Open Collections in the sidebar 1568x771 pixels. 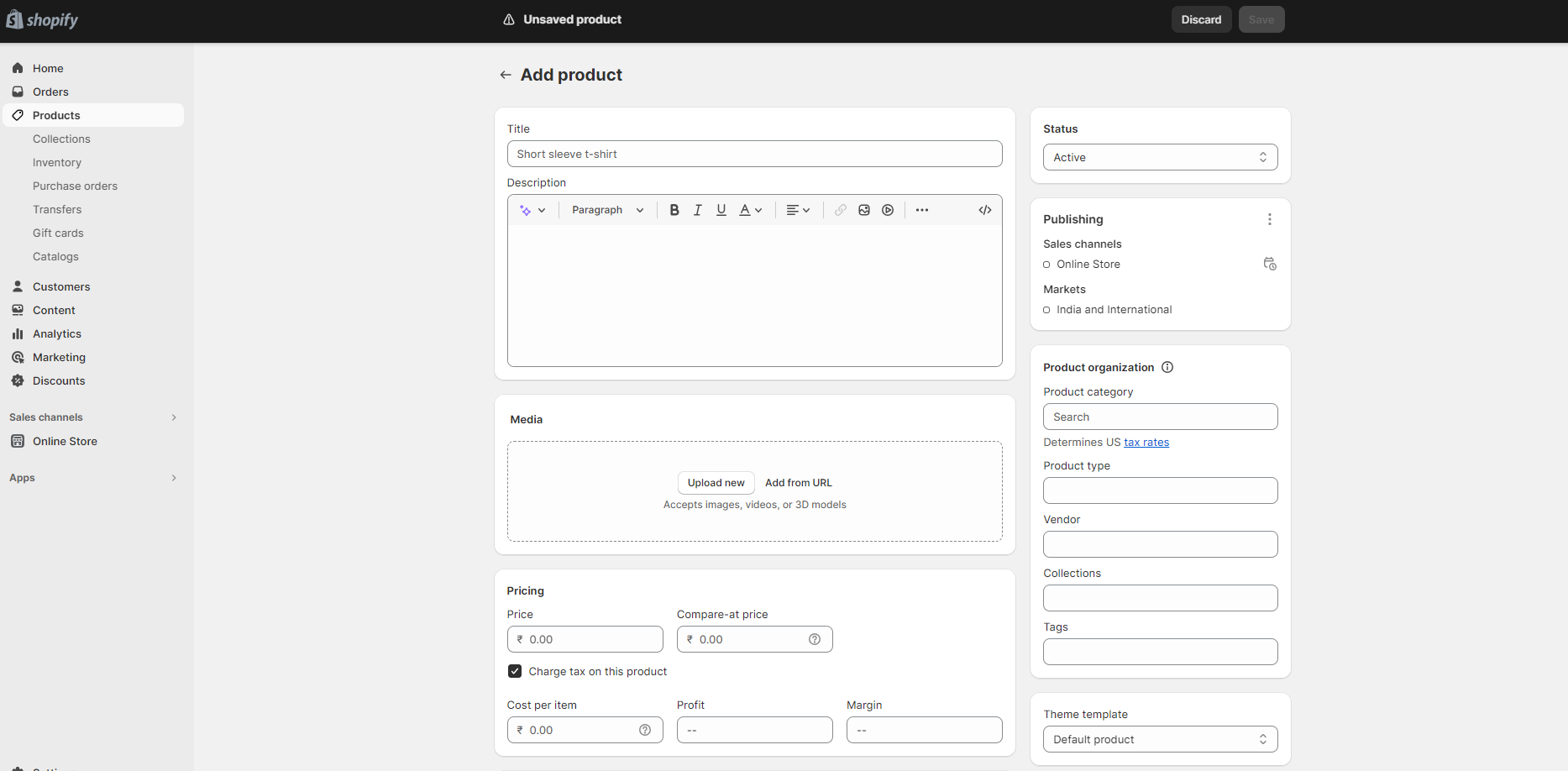point(61,139)
